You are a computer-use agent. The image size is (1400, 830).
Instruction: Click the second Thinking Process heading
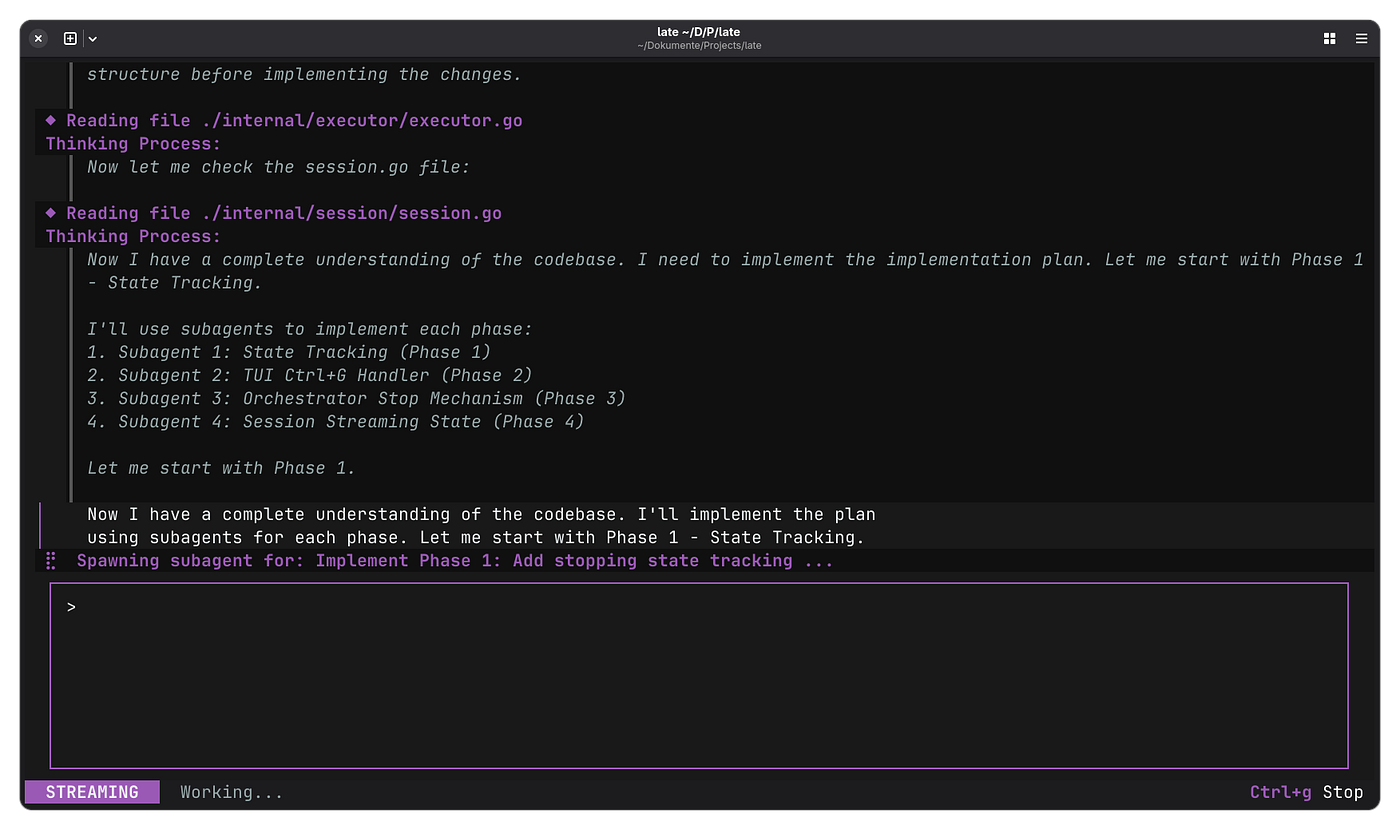(133, 236)
